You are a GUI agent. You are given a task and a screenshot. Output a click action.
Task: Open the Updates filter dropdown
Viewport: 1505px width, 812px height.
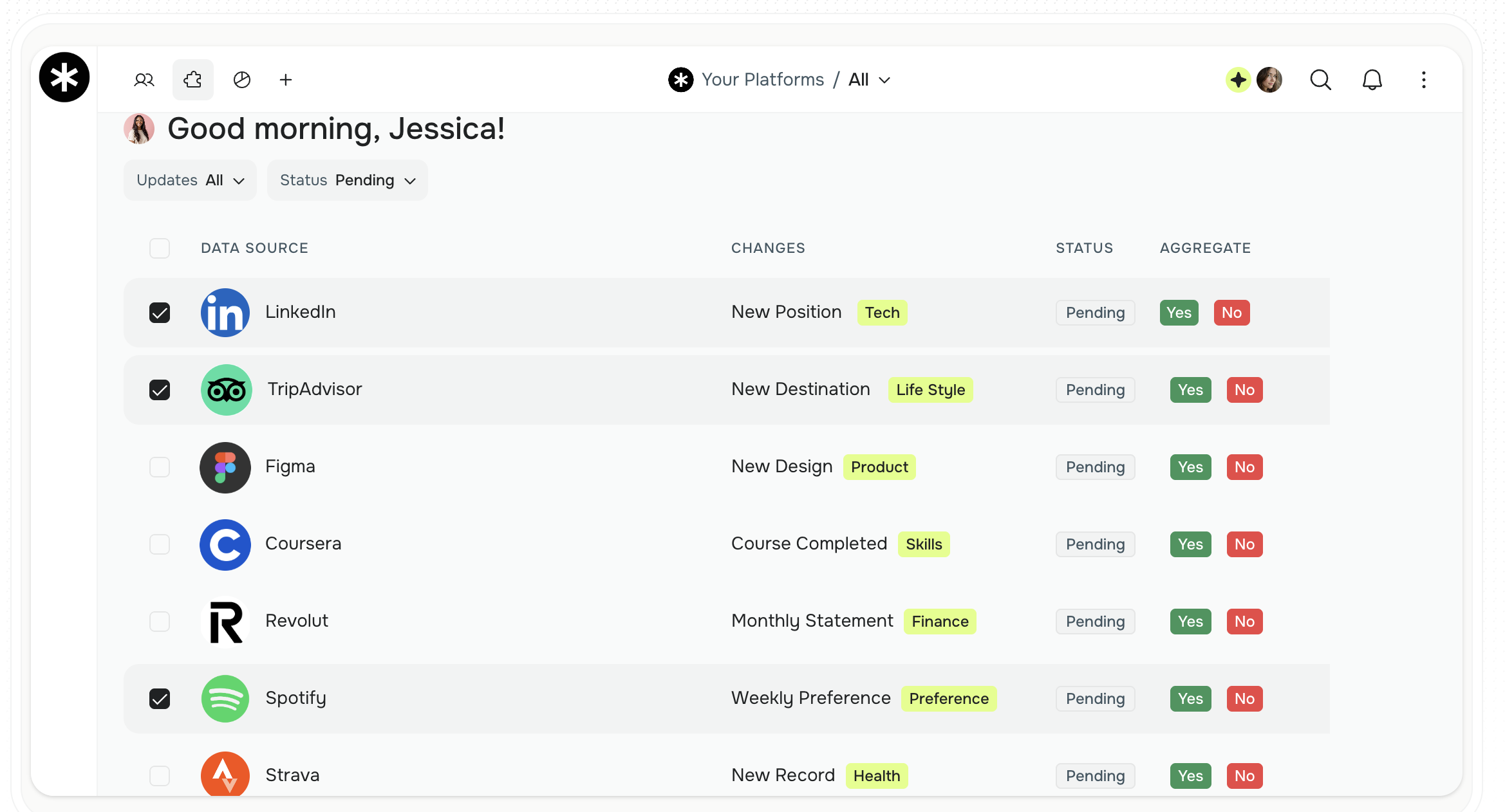click(x=190, y=180)
